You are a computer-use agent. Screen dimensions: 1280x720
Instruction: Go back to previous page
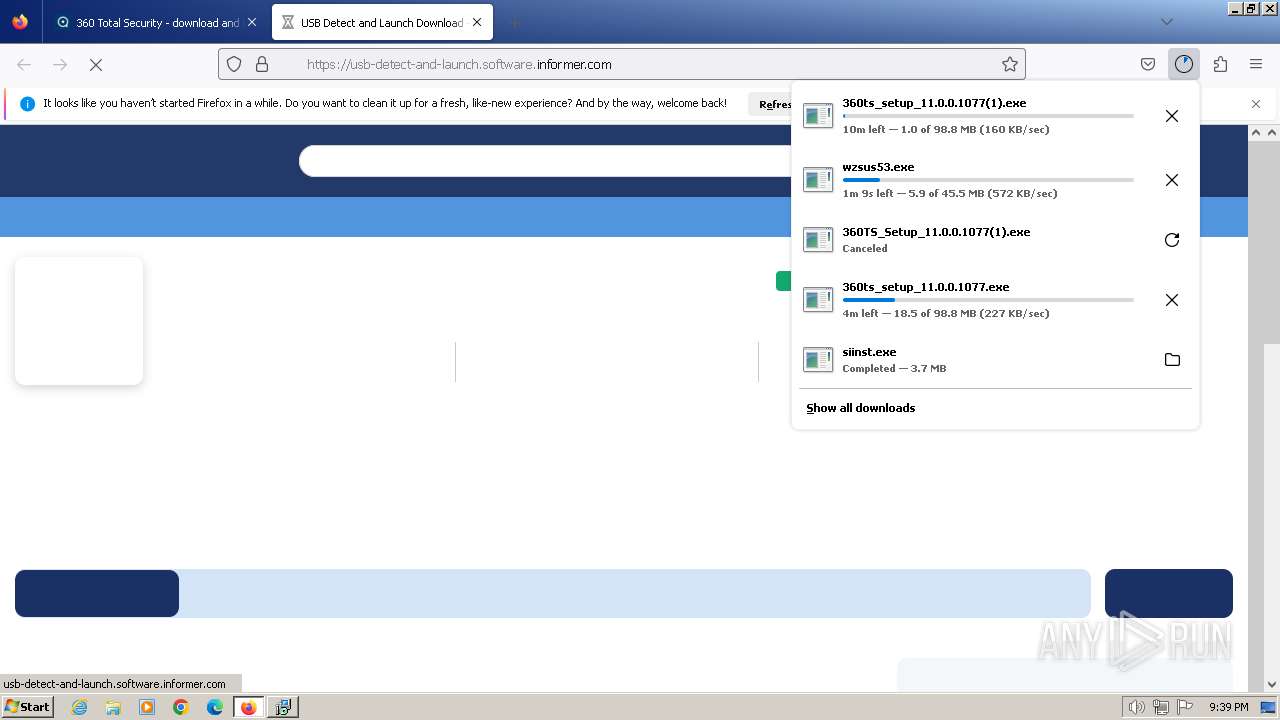pyautogui.click(x=24, y=64)
